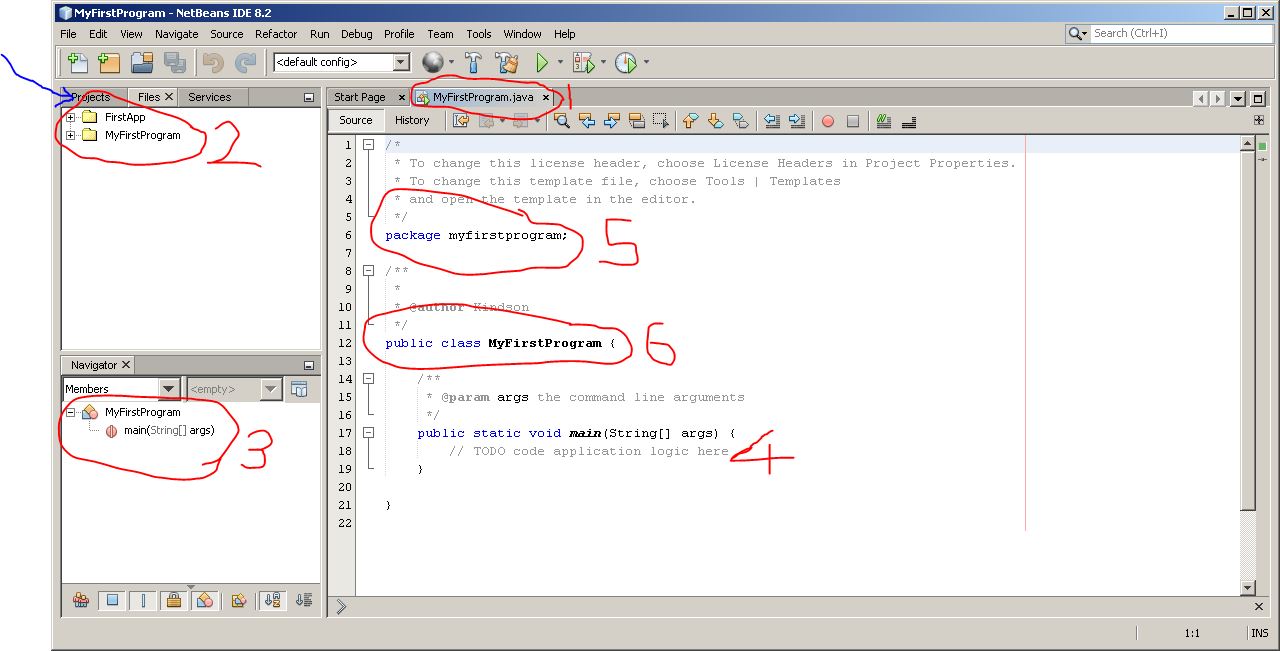The width and height of the screenshot is (1280, 651).
Task: Create a new project with the New Project icon
Action: [108, 62]
